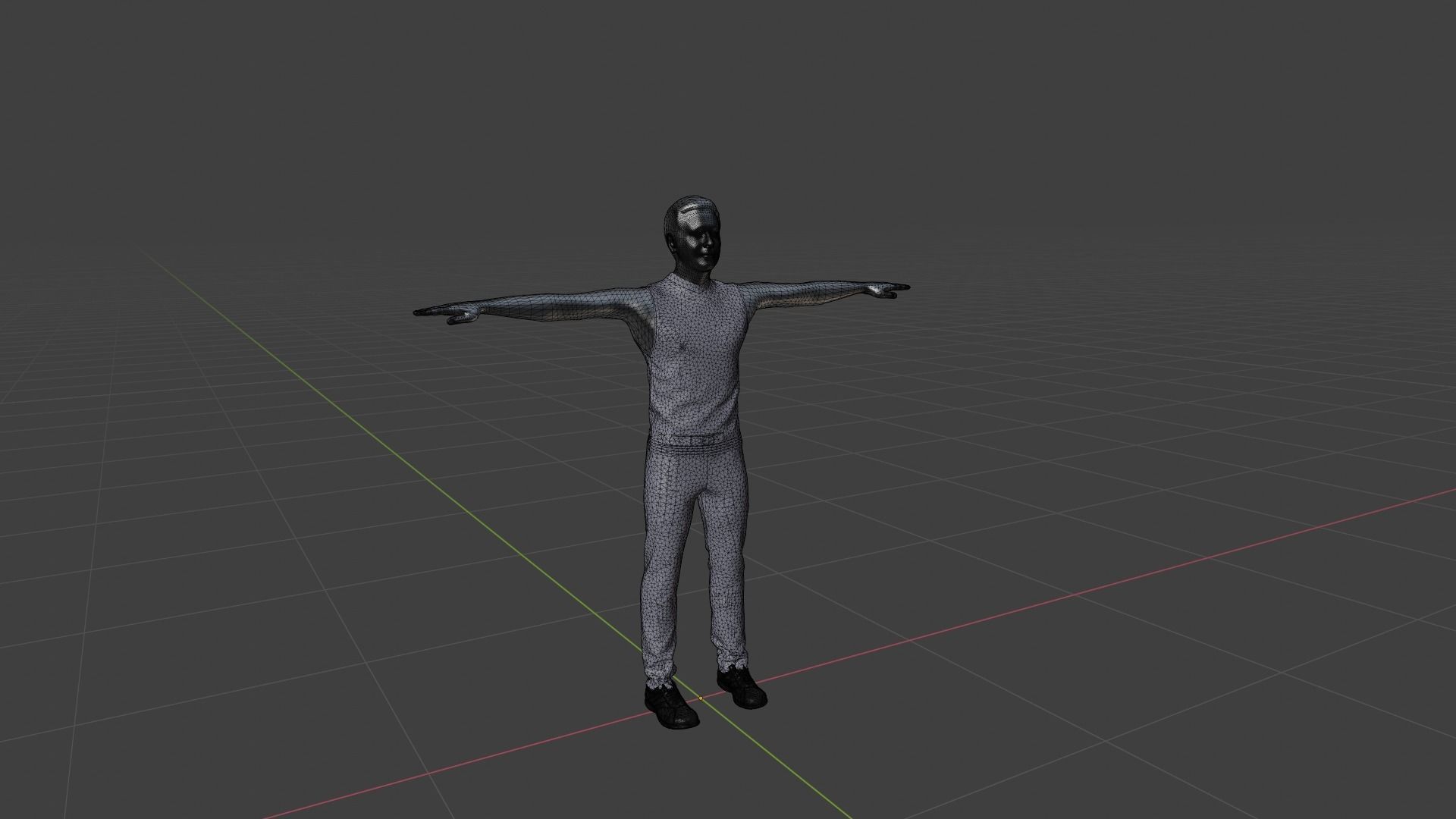Click the orange origin dot between the shoes
Viewport: 1456px width, 819px height.
click(701, 698)
